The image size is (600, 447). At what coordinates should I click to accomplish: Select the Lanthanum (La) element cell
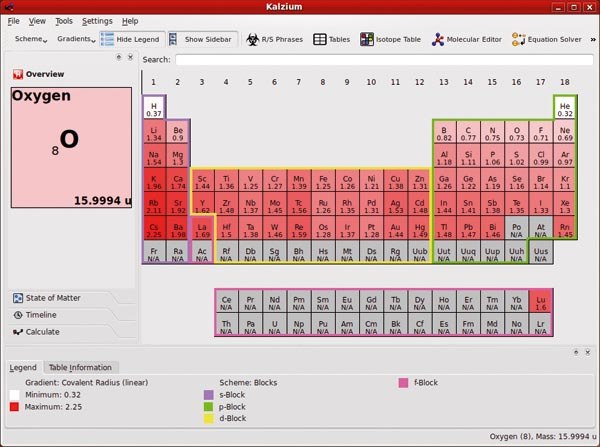[202, 228]
